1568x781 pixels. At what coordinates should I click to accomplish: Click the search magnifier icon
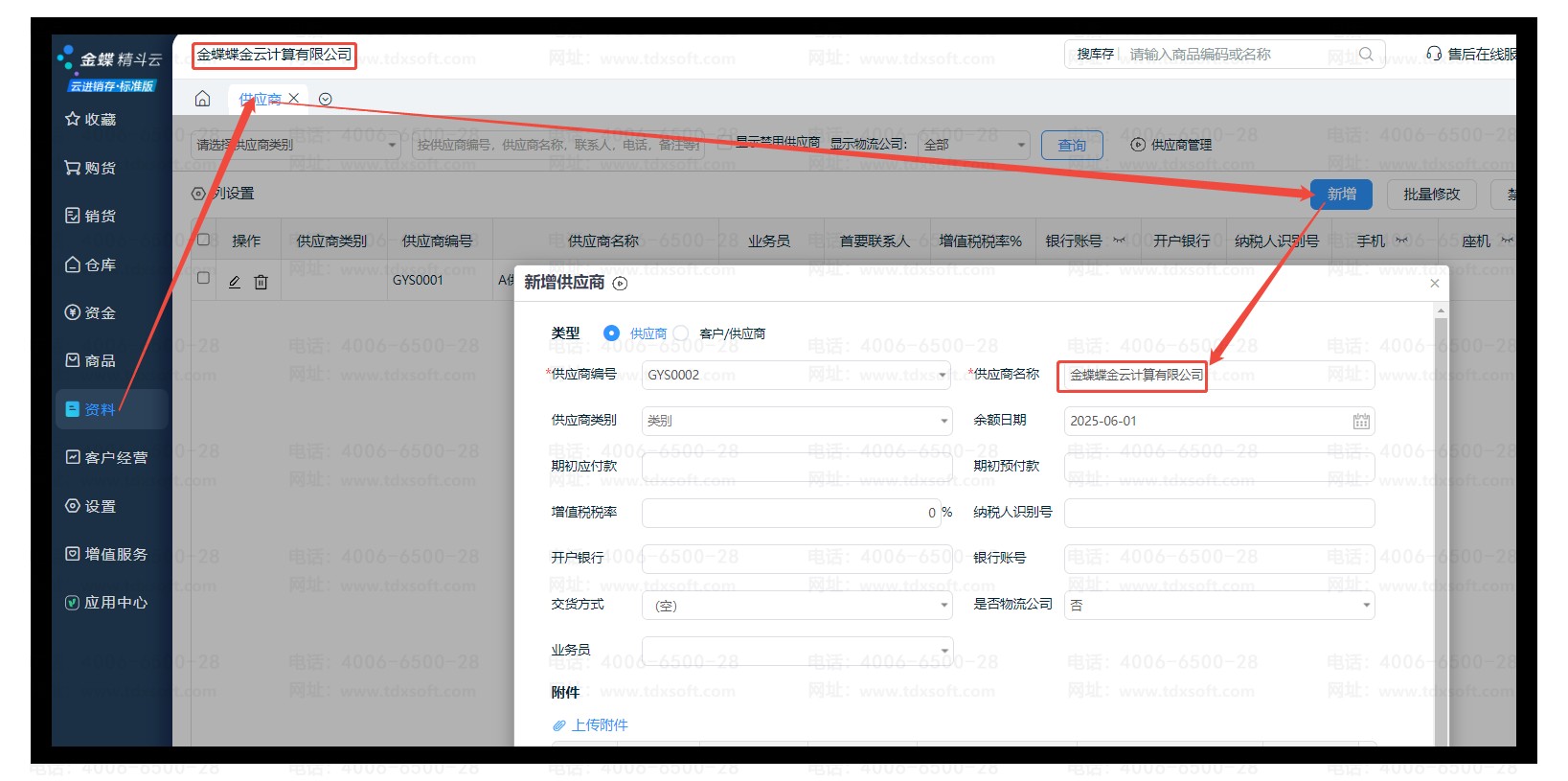point(1366,55)
